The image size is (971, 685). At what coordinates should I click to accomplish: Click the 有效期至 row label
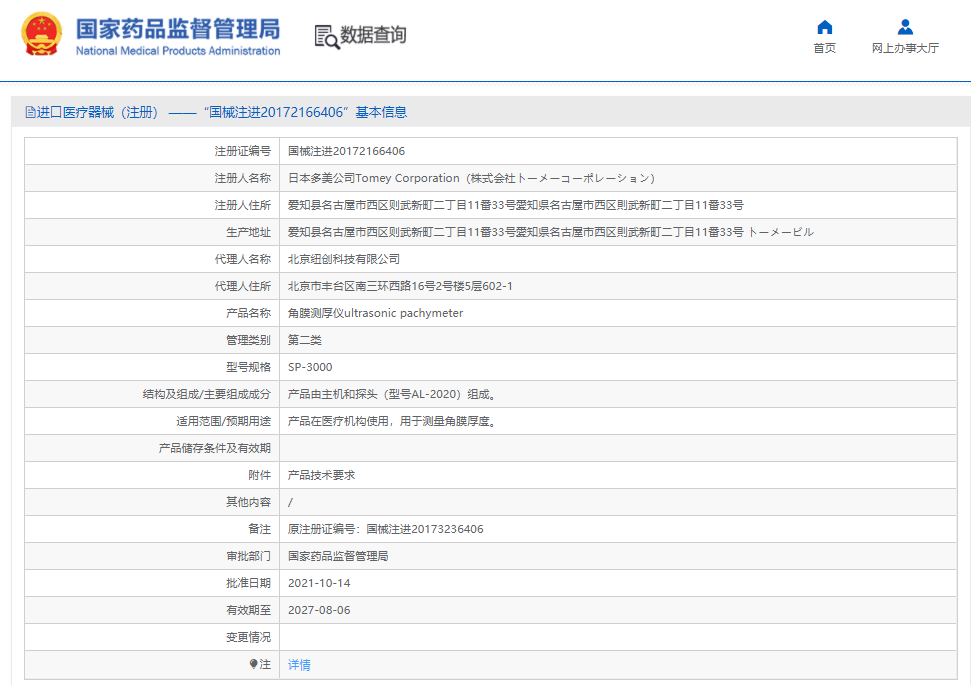click(248, 610)
